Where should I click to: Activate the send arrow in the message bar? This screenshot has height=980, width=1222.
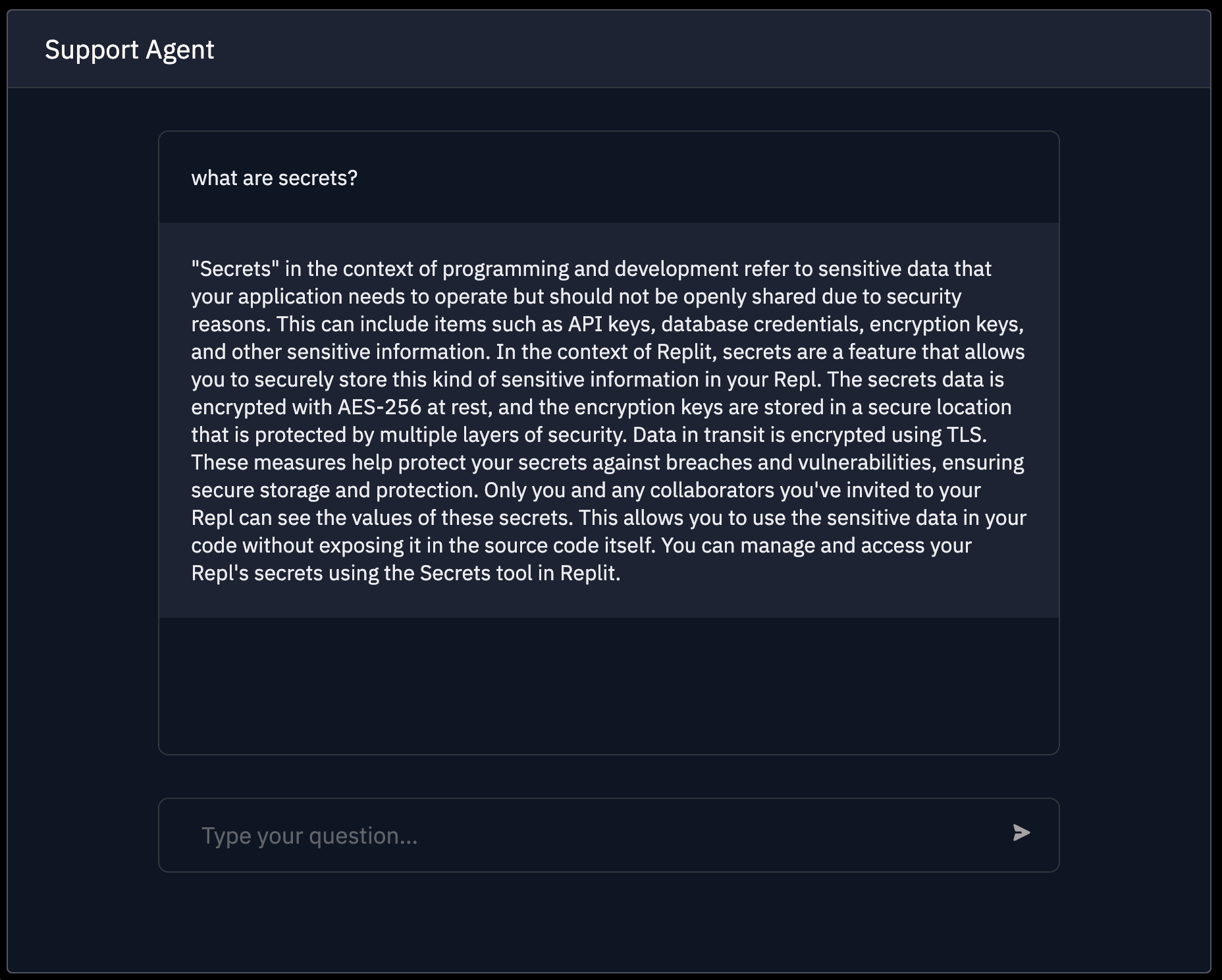coord(1020,834)
